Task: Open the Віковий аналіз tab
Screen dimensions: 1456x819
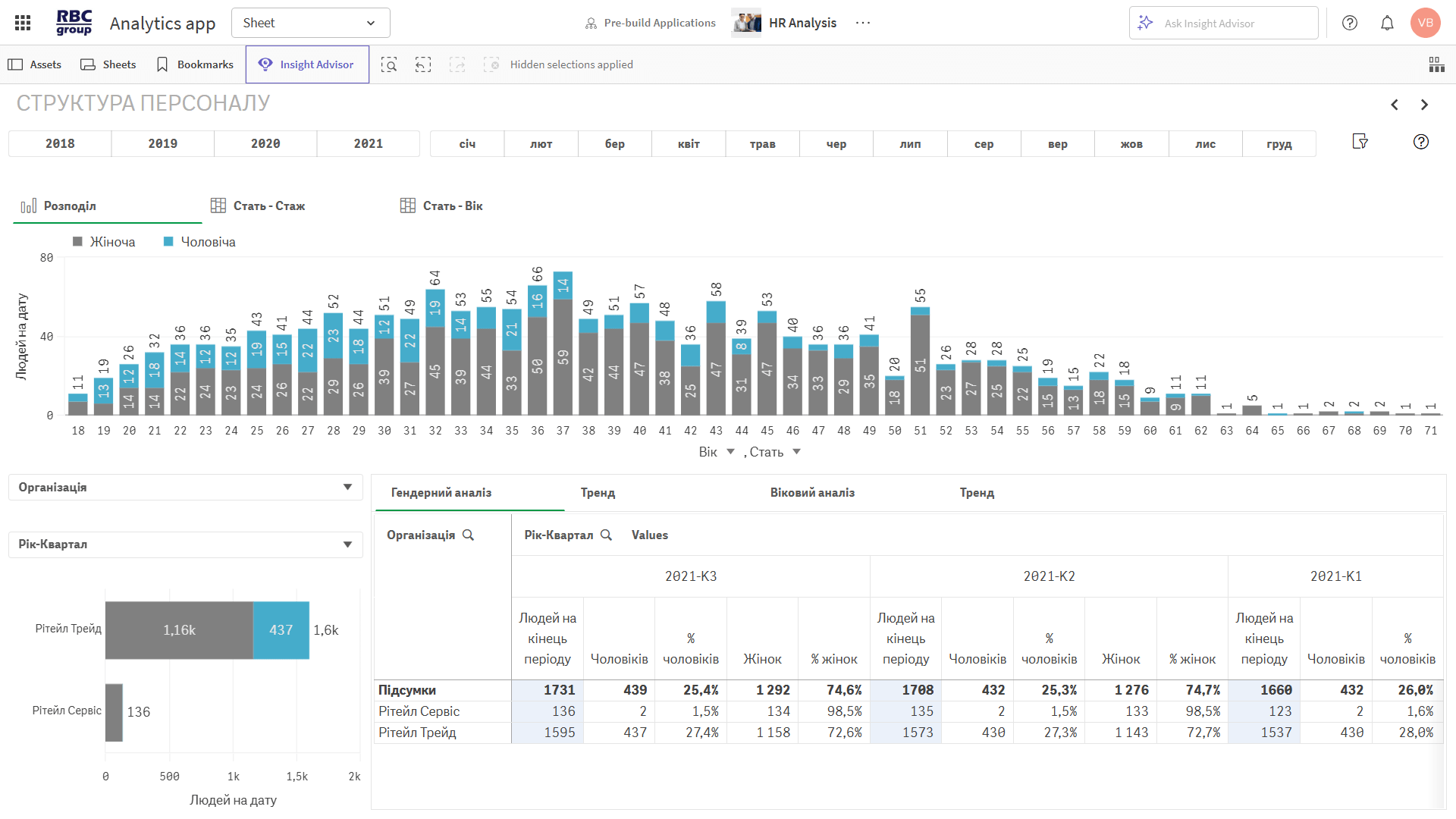Action: pyautogui.click(x=812, y=493)
